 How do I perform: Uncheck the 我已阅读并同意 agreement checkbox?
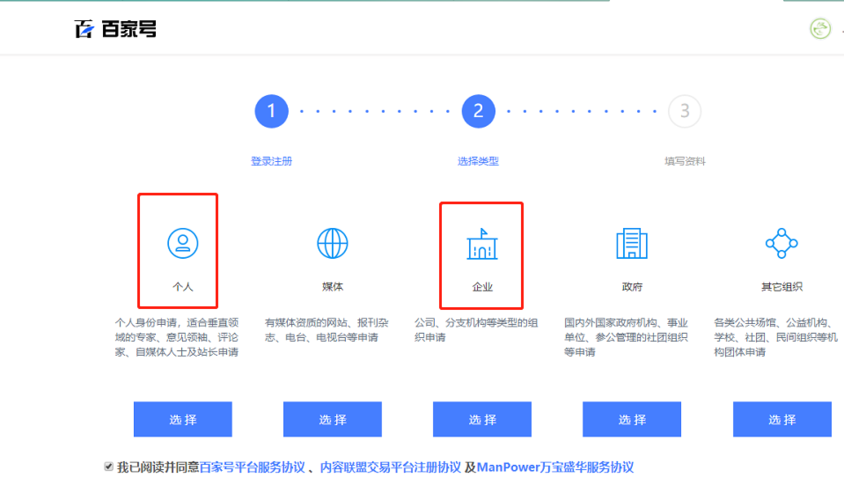pyautogui.click(x=109, y=467)
